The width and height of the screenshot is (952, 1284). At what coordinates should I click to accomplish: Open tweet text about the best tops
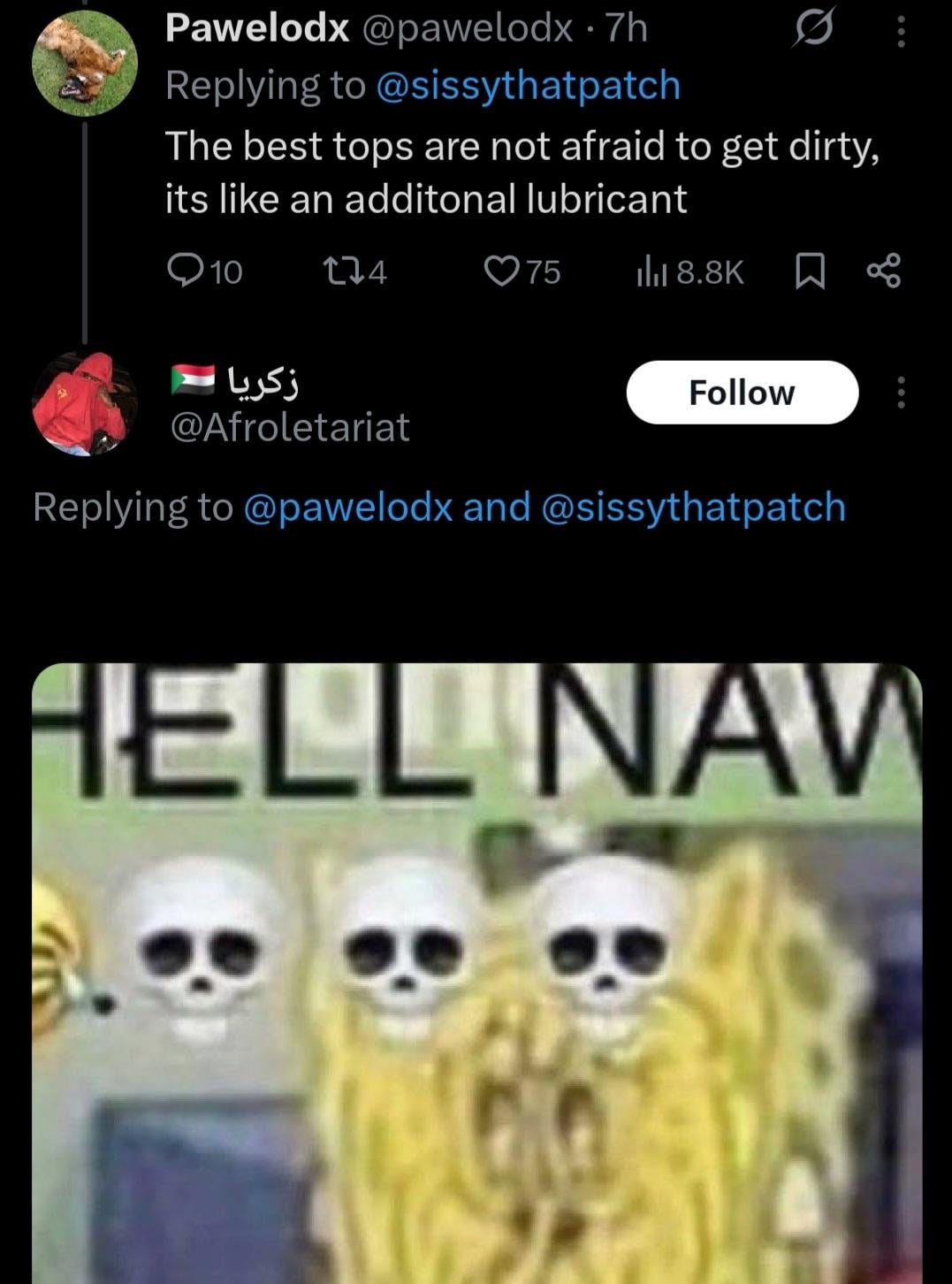pyautogui.click(x=522, y=172)
